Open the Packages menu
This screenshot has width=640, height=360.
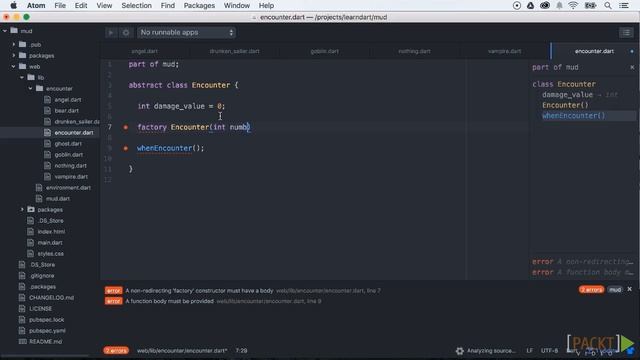tap(199, 6)
